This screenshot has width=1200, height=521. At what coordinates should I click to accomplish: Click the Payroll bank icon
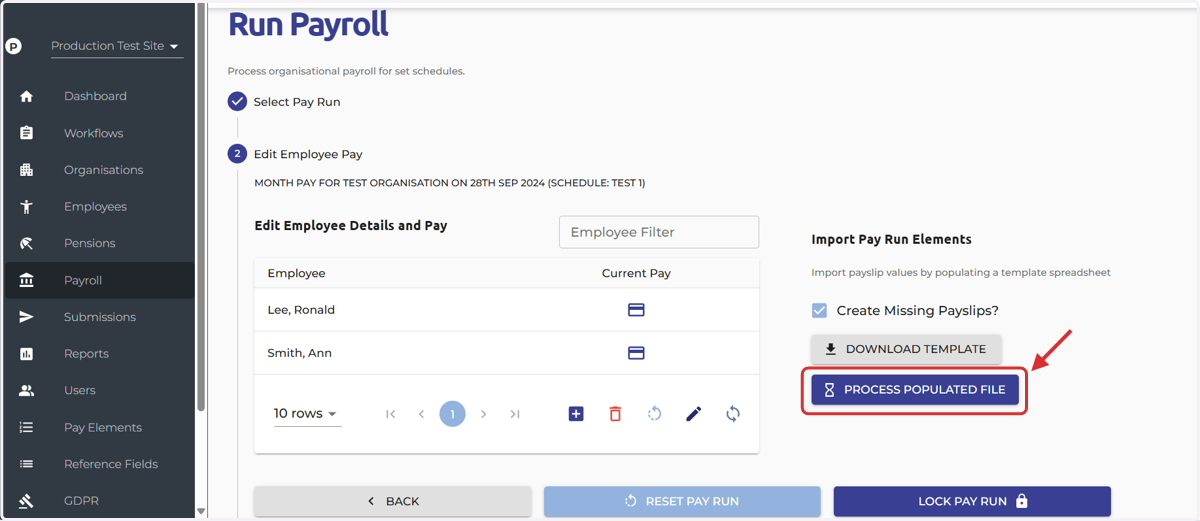click(x=26, y=281)
